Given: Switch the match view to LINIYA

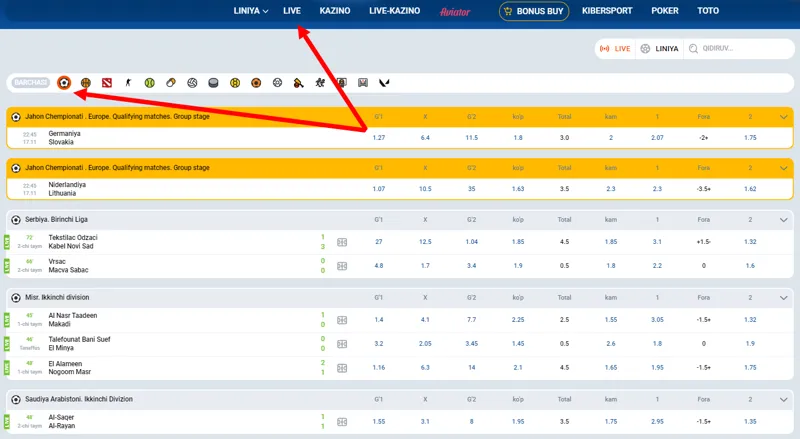Looking at the screenshot, I should (x=660, y=48).
